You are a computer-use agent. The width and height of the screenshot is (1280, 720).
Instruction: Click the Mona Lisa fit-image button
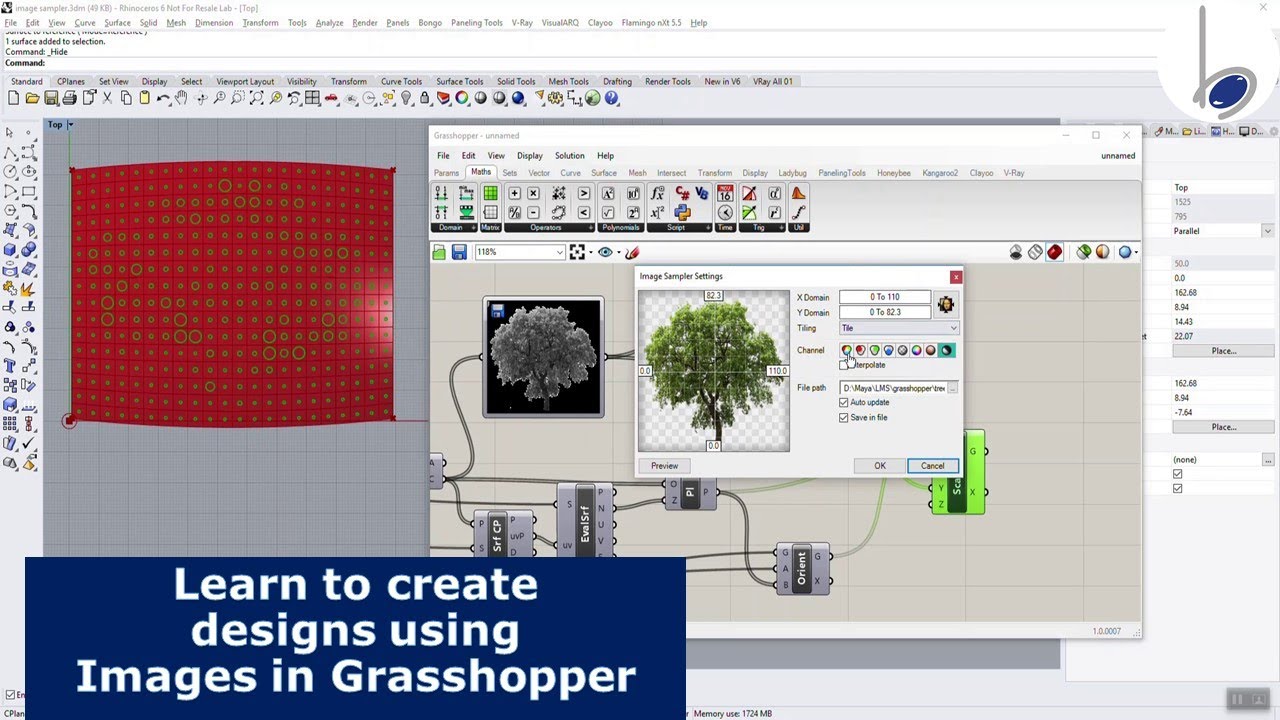[946, 304]
